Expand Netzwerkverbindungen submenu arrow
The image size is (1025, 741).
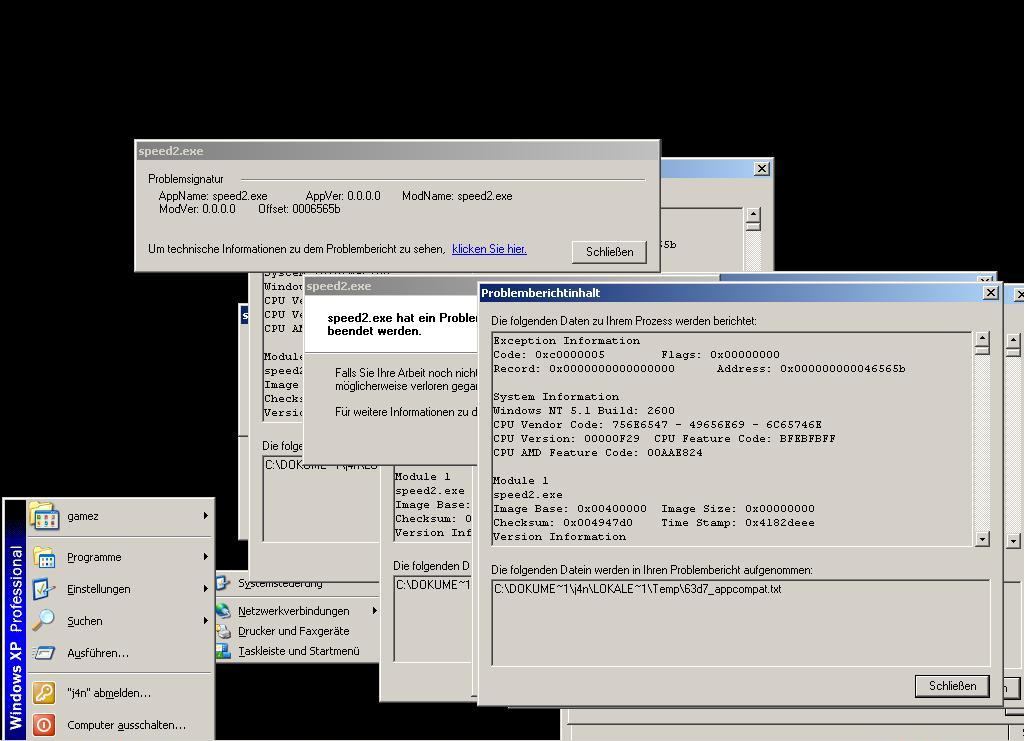tap(375, 610)
